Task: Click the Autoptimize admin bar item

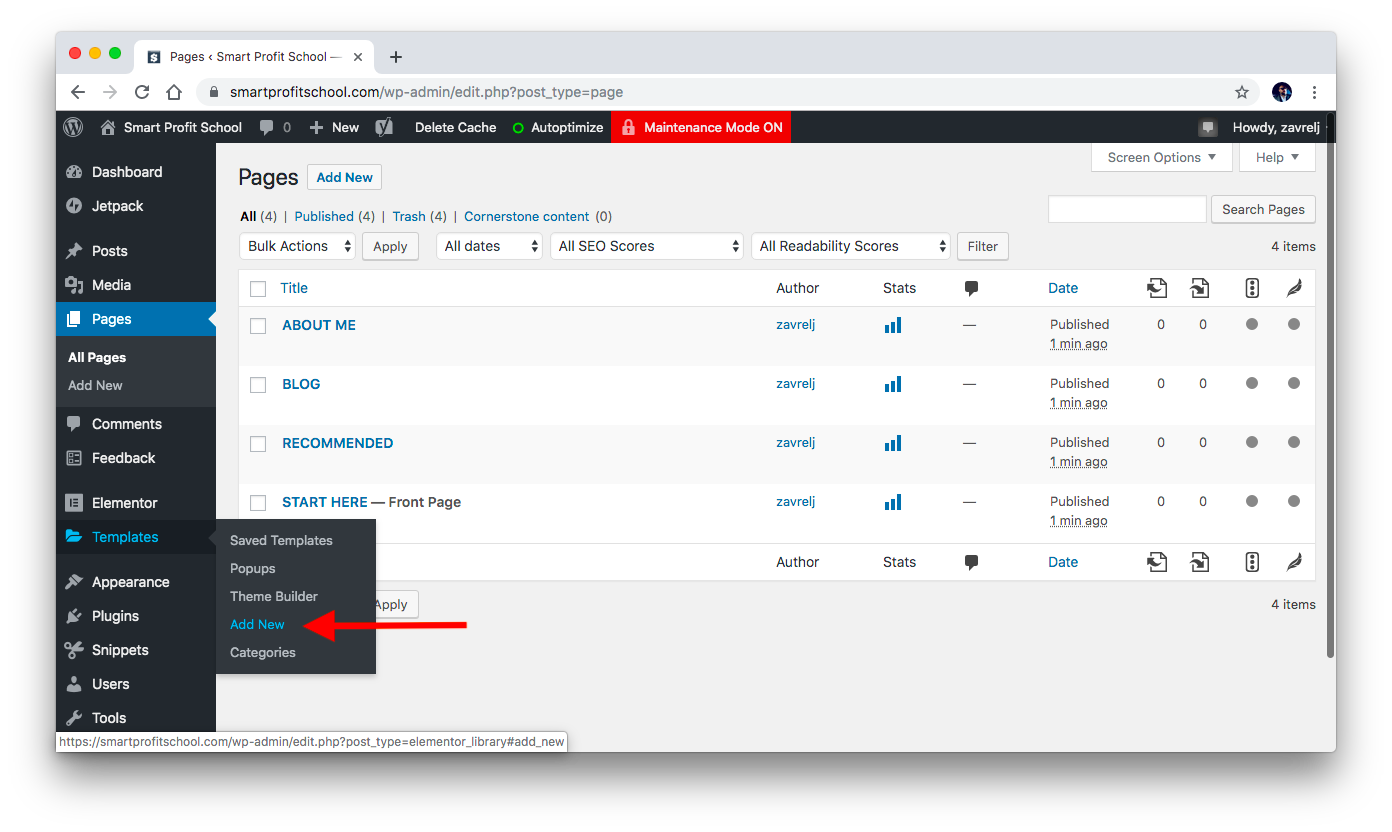Action: tap(558, 127)
